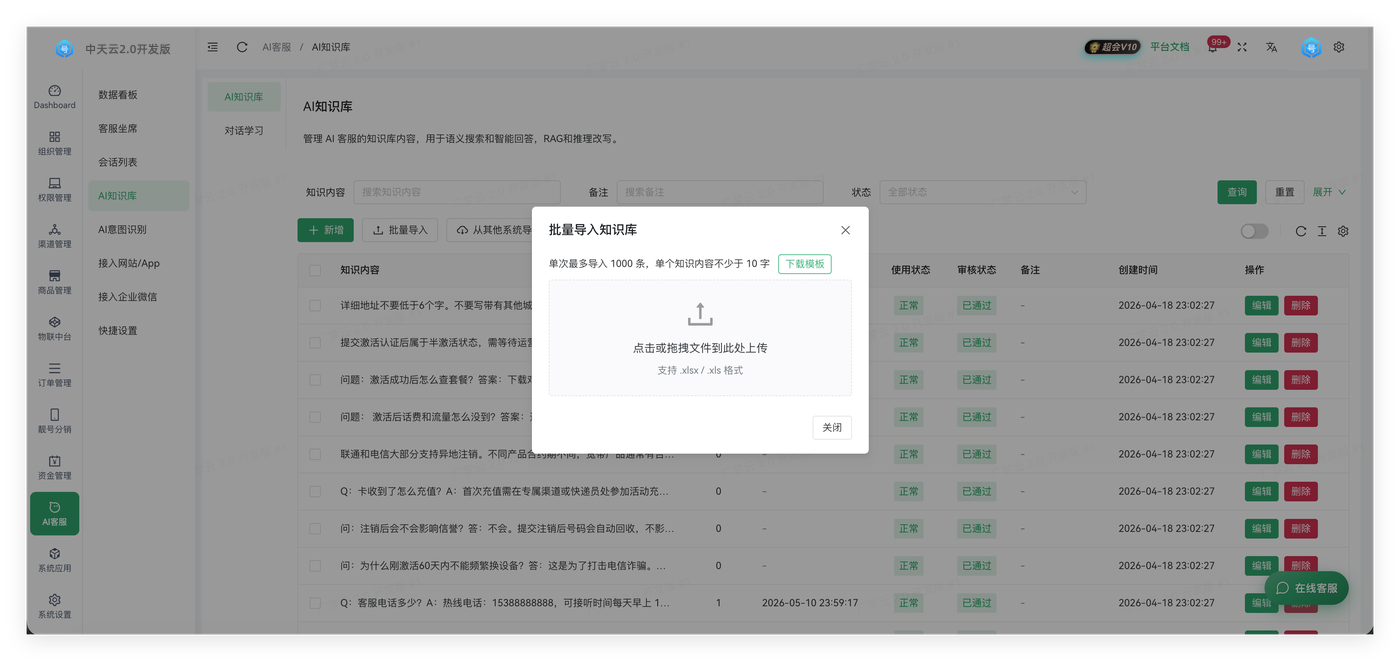Switch to the AI知识库 tab
Screen dimensions: 1400x661
point(244,97)
